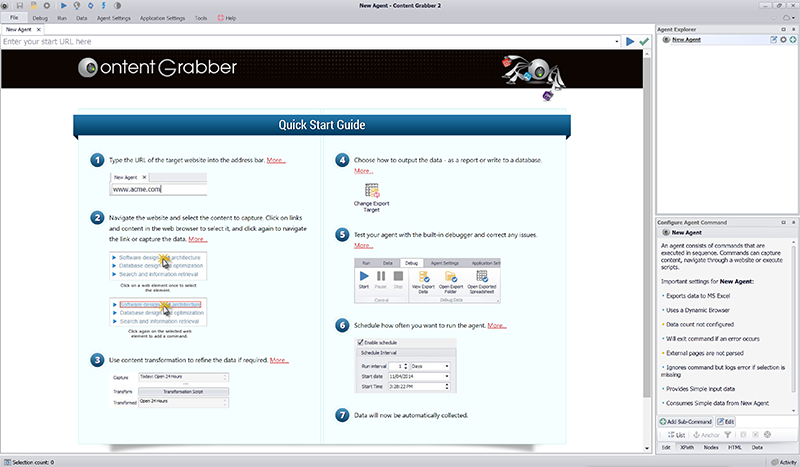Open the Data ribbon tab

click(82, 18)
